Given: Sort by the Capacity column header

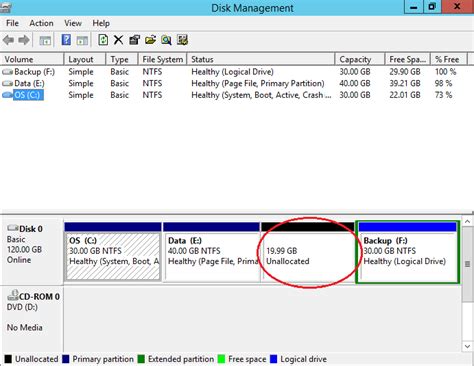Looking at the screenshot, I should coord(360,59).
